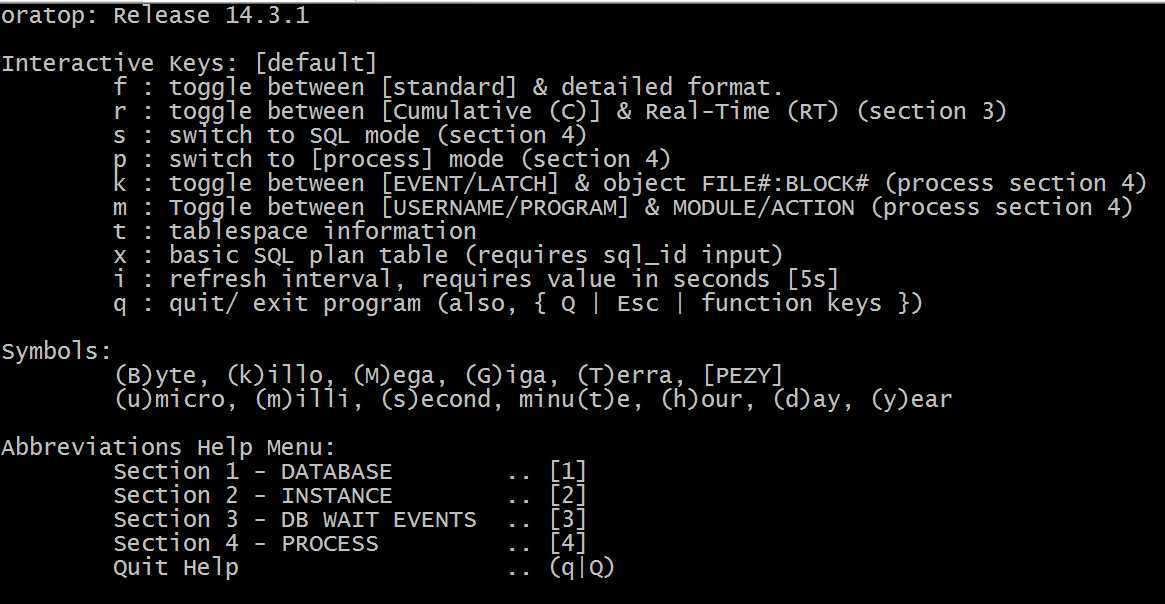
Task: Click the Section 1 DATABASE help entry
Action: click(350, 472)
